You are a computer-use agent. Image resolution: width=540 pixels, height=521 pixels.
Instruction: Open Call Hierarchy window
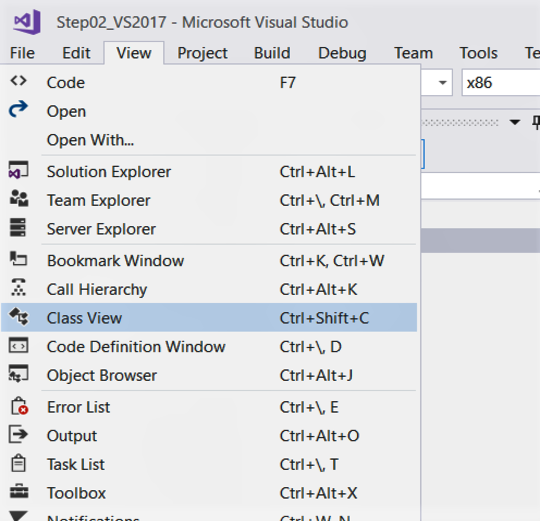(x=209, y=289)
